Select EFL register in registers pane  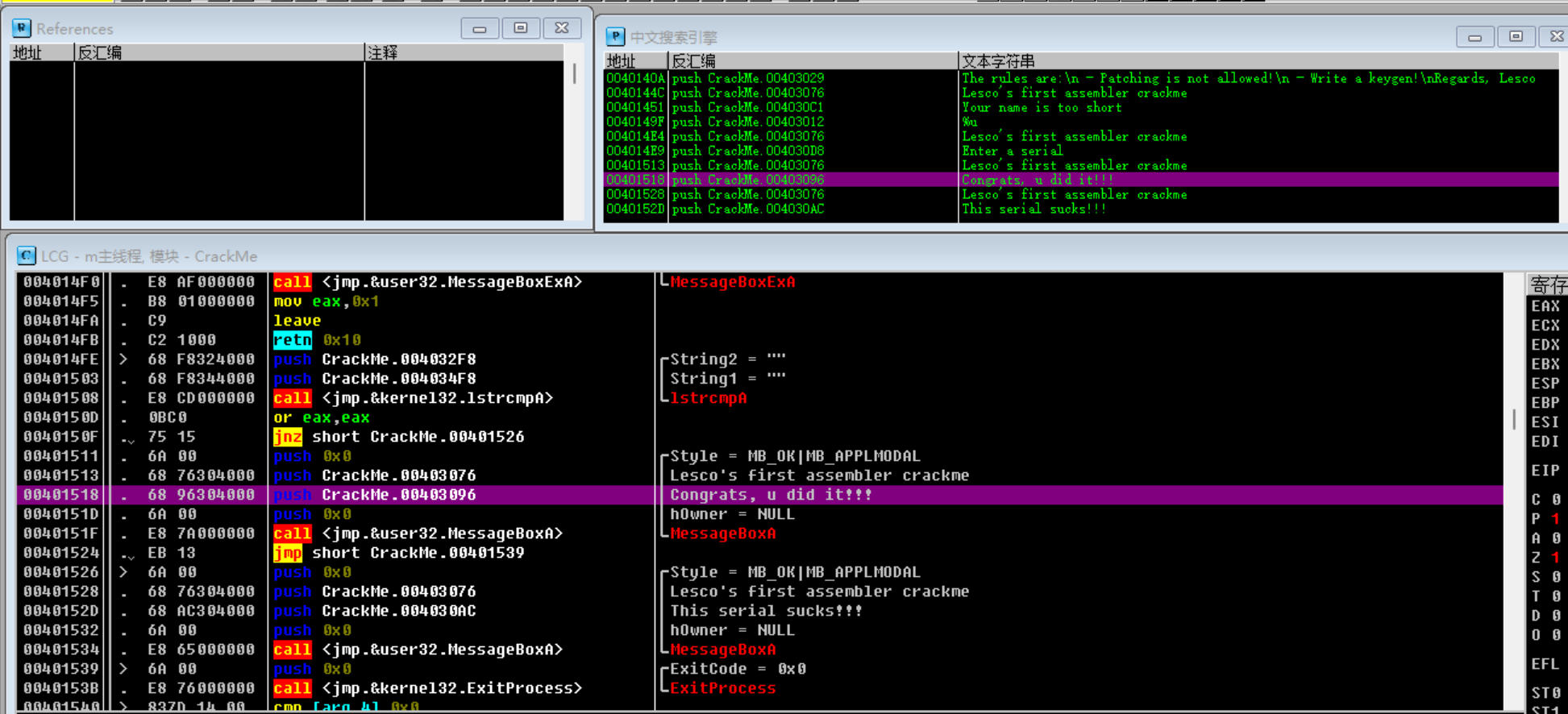[x=1545, y=663]
